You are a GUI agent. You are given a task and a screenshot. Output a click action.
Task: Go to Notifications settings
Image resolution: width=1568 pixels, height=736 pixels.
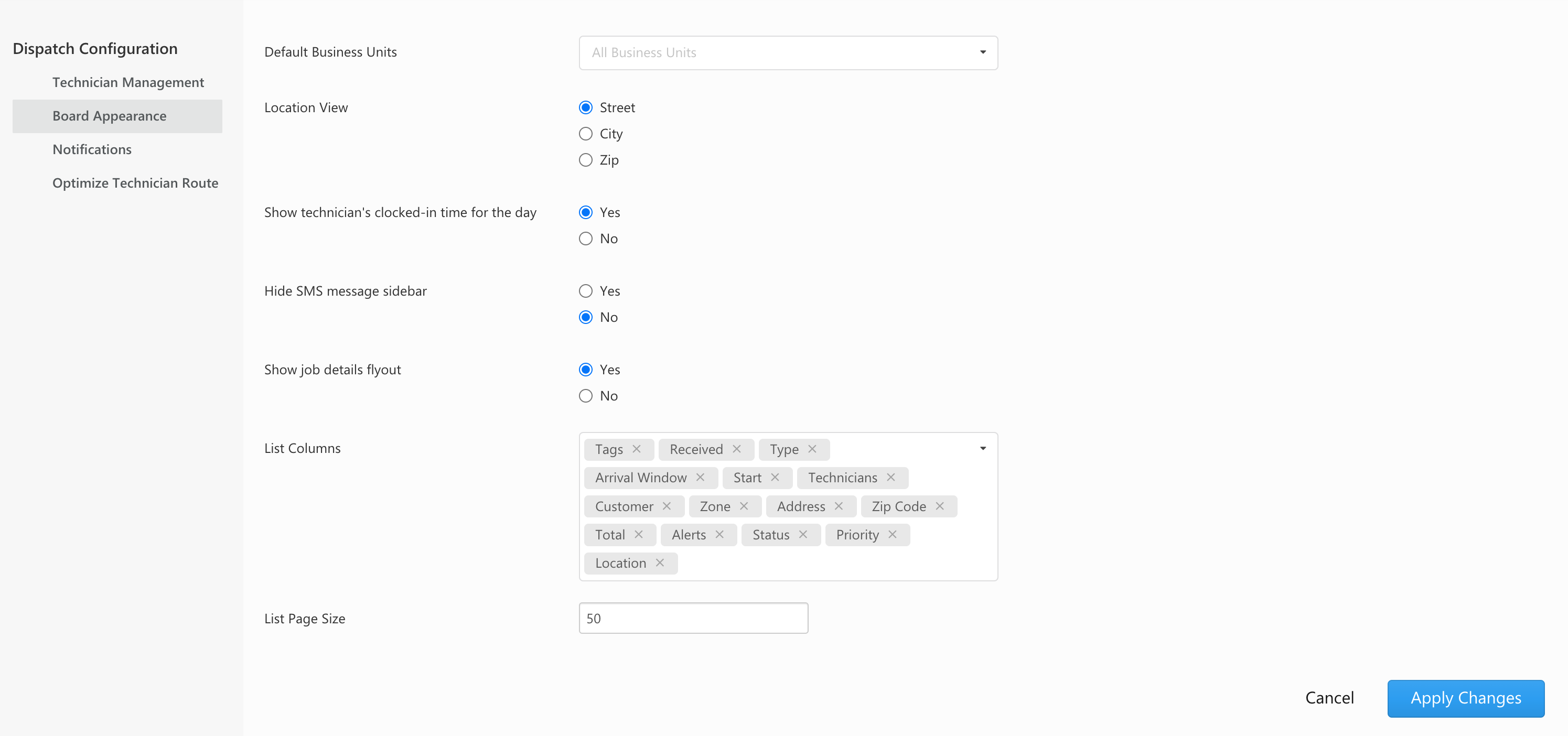(92, 149)
